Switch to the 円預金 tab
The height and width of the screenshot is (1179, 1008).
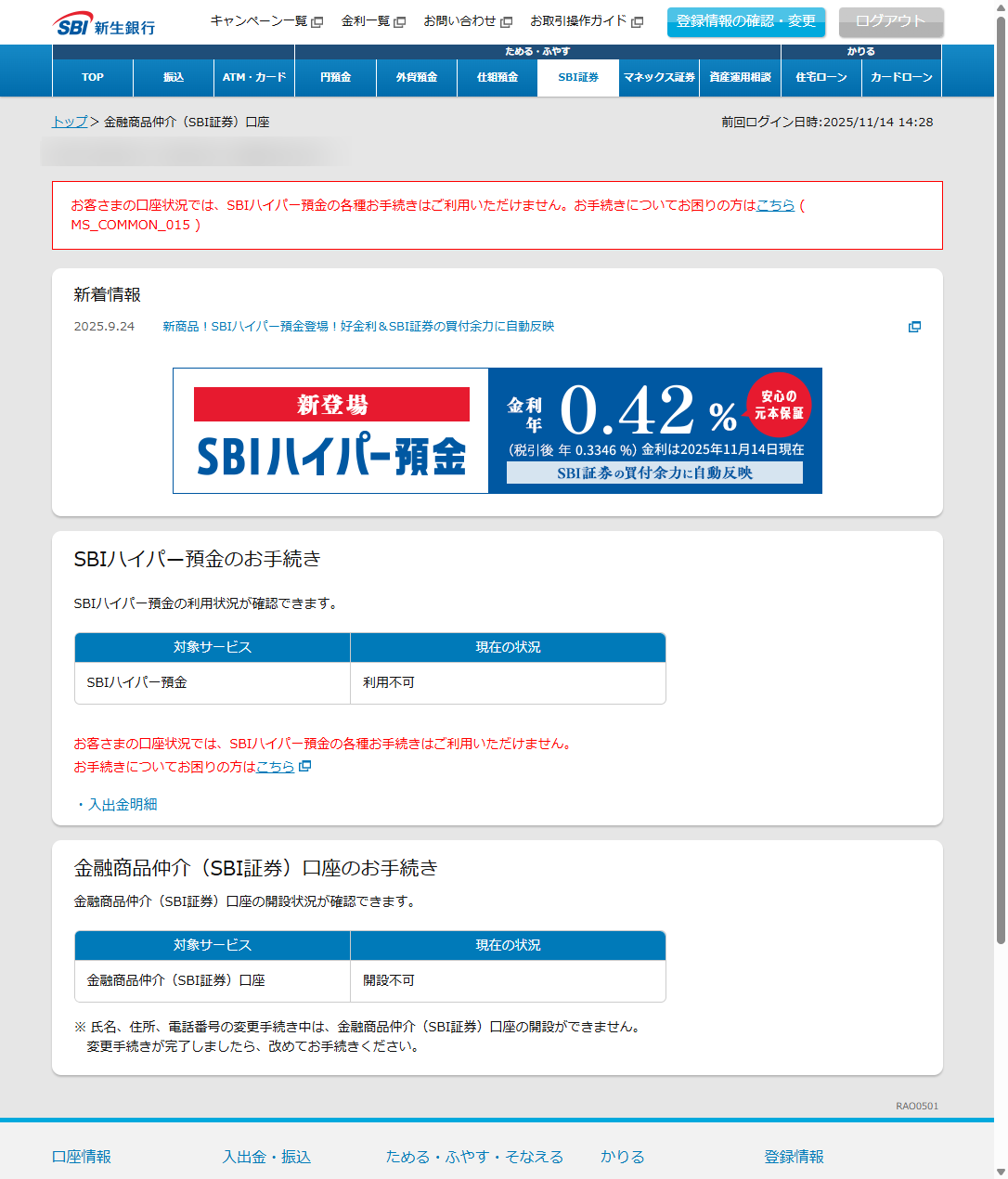[x=335, y=78]
